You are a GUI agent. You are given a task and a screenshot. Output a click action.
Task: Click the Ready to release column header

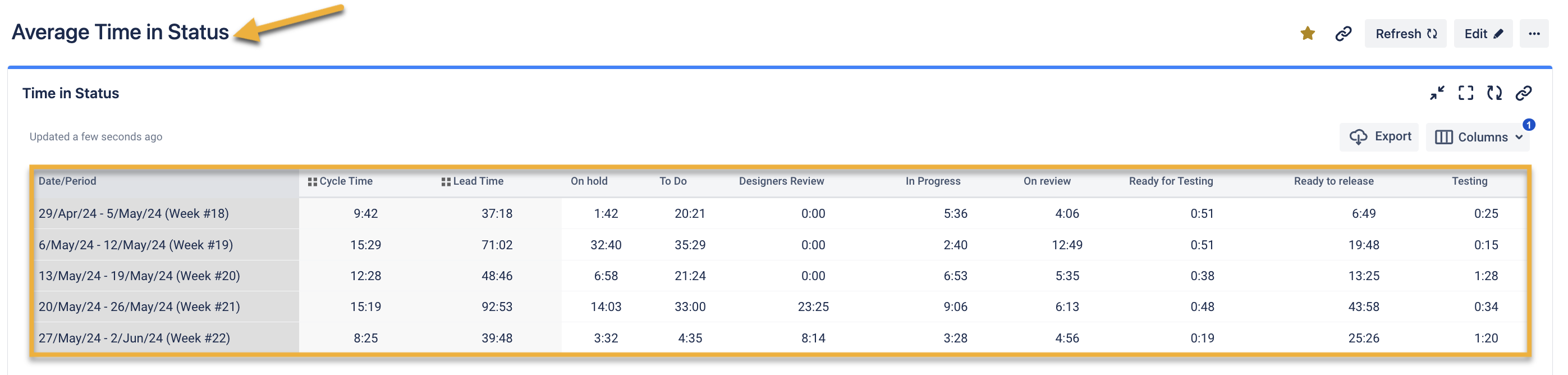(1333, 181)
